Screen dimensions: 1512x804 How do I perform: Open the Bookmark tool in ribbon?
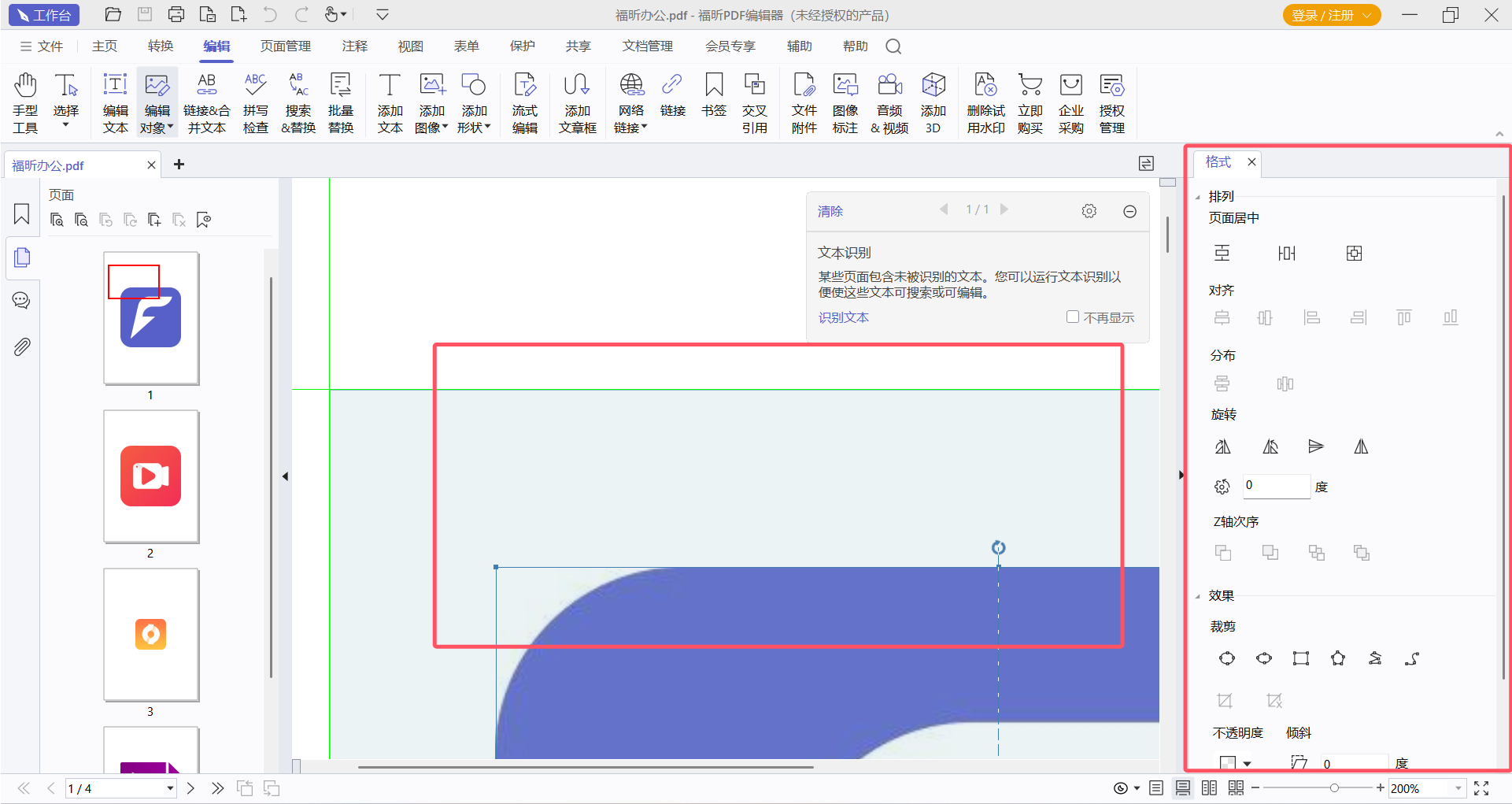[x=713, y=94]
